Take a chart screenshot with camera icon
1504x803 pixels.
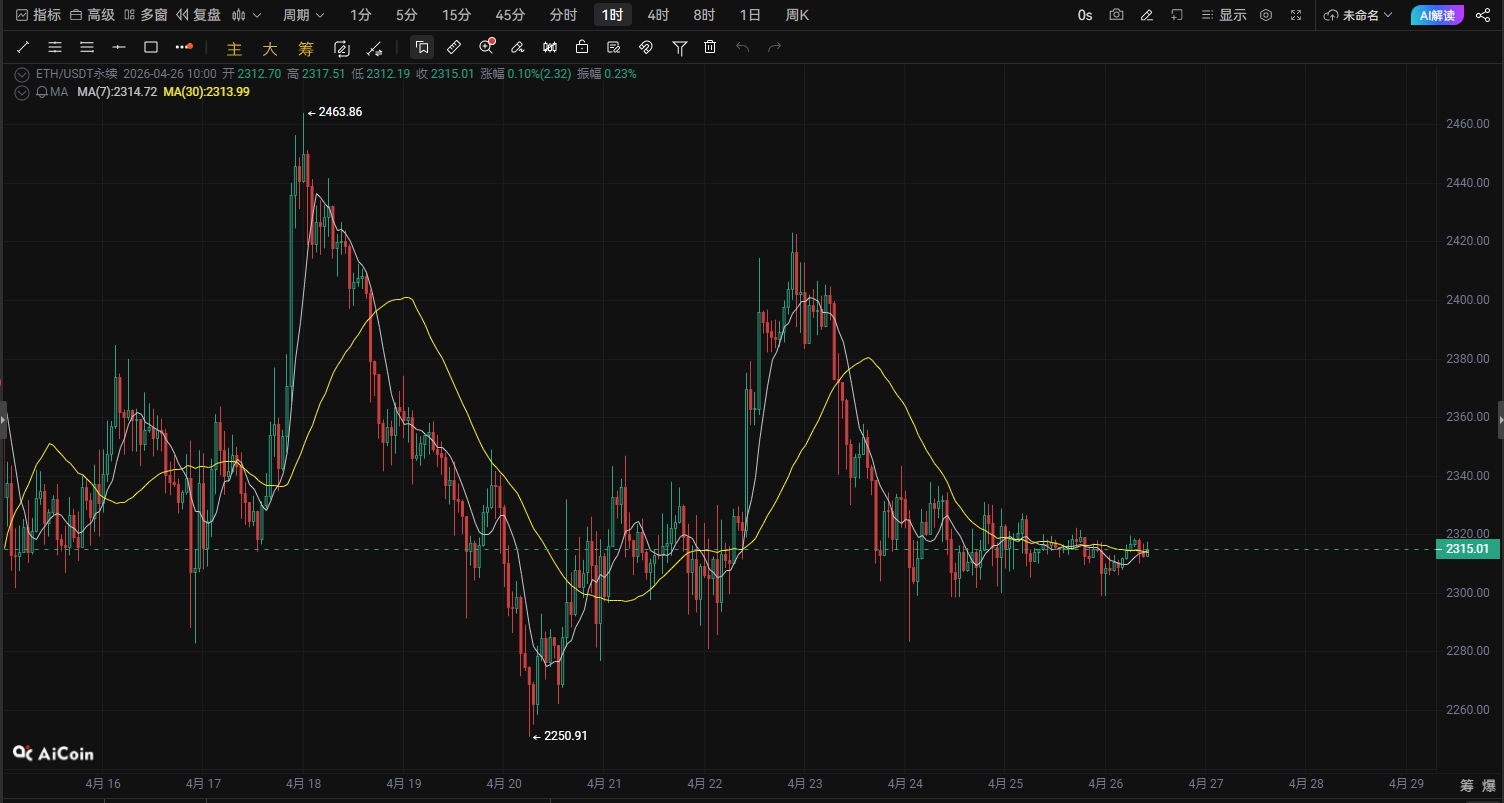[x=1116, y=15]
